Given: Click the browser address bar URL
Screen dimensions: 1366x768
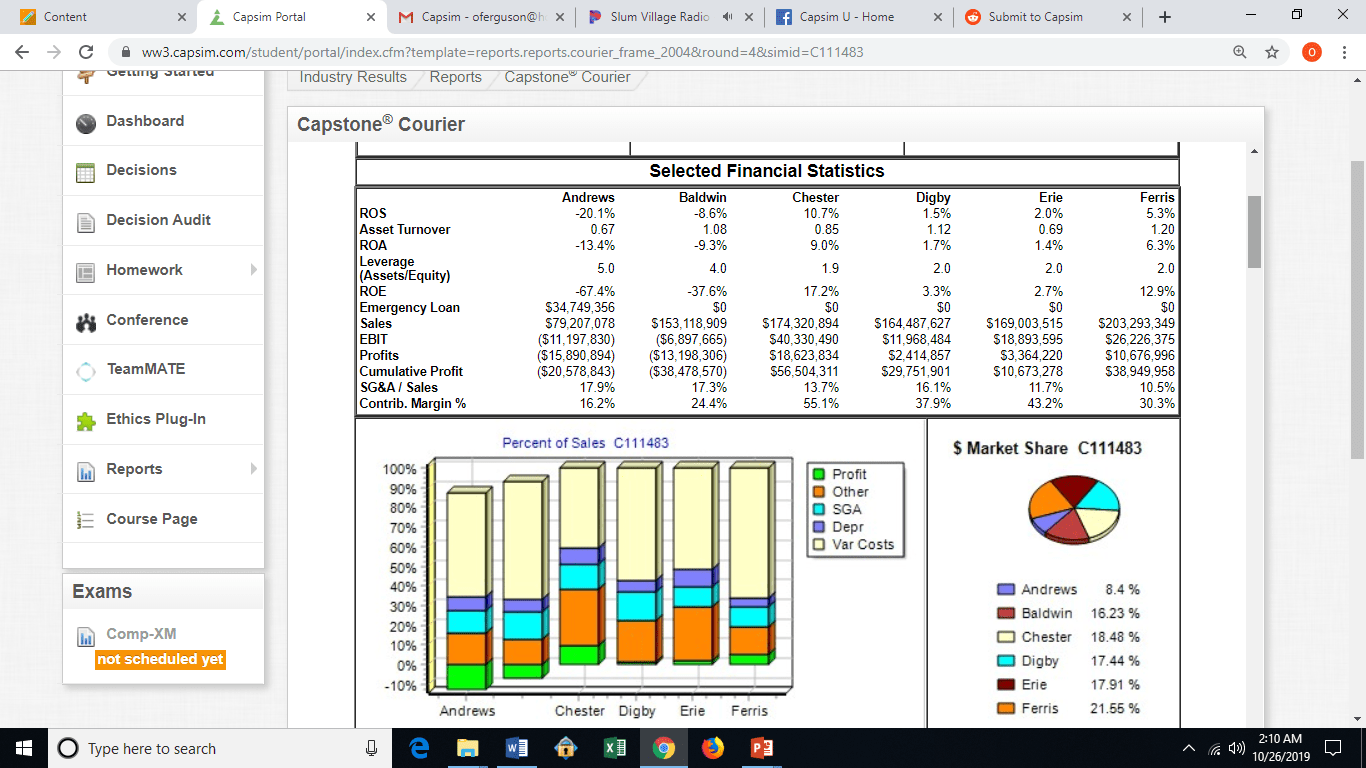Looking at the screenshot, I should point(503,52).
